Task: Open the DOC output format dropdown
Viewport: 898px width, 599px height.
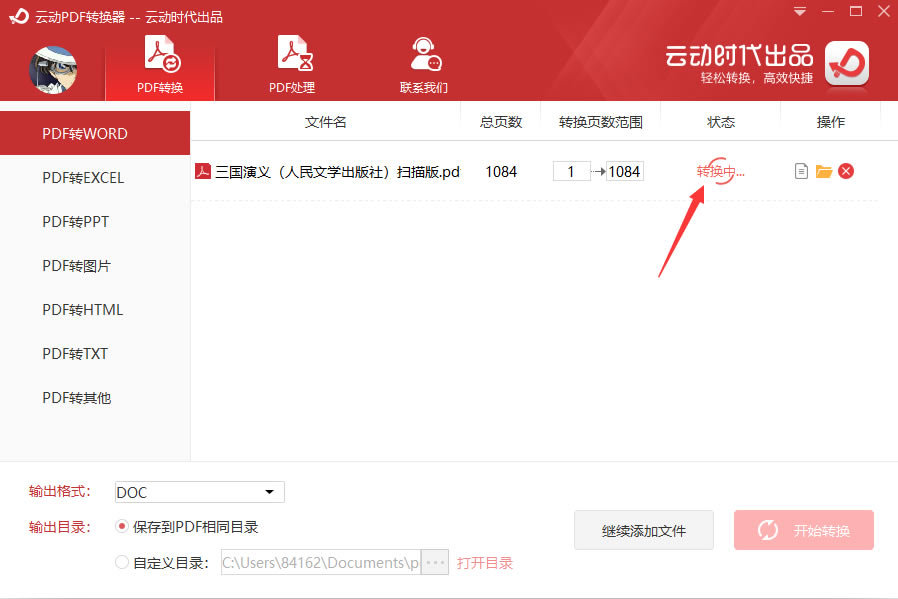Action: pos(268,492)
